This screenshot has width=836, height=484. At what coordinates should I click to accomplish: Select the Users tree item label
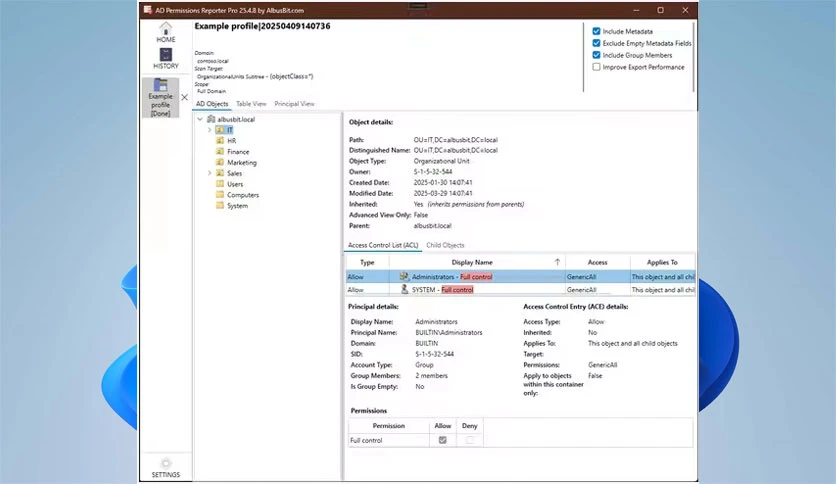pos(235,184)
